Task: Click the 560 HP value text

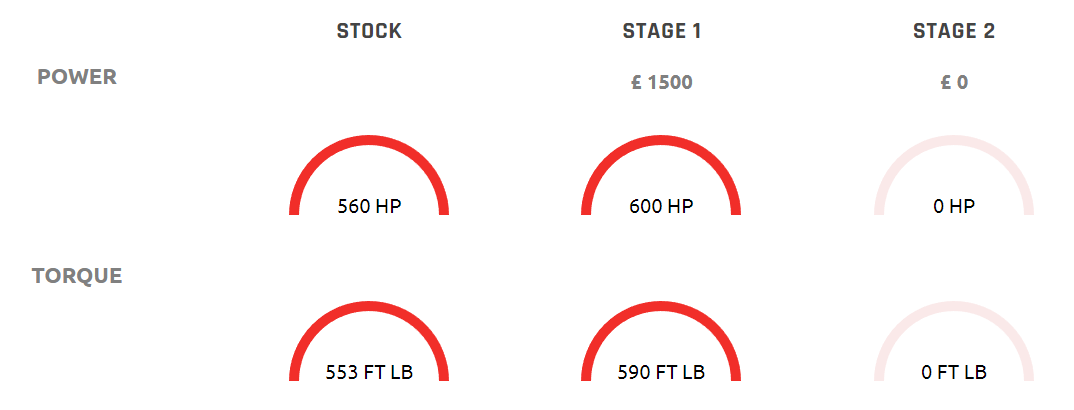Action: (369, 206)
